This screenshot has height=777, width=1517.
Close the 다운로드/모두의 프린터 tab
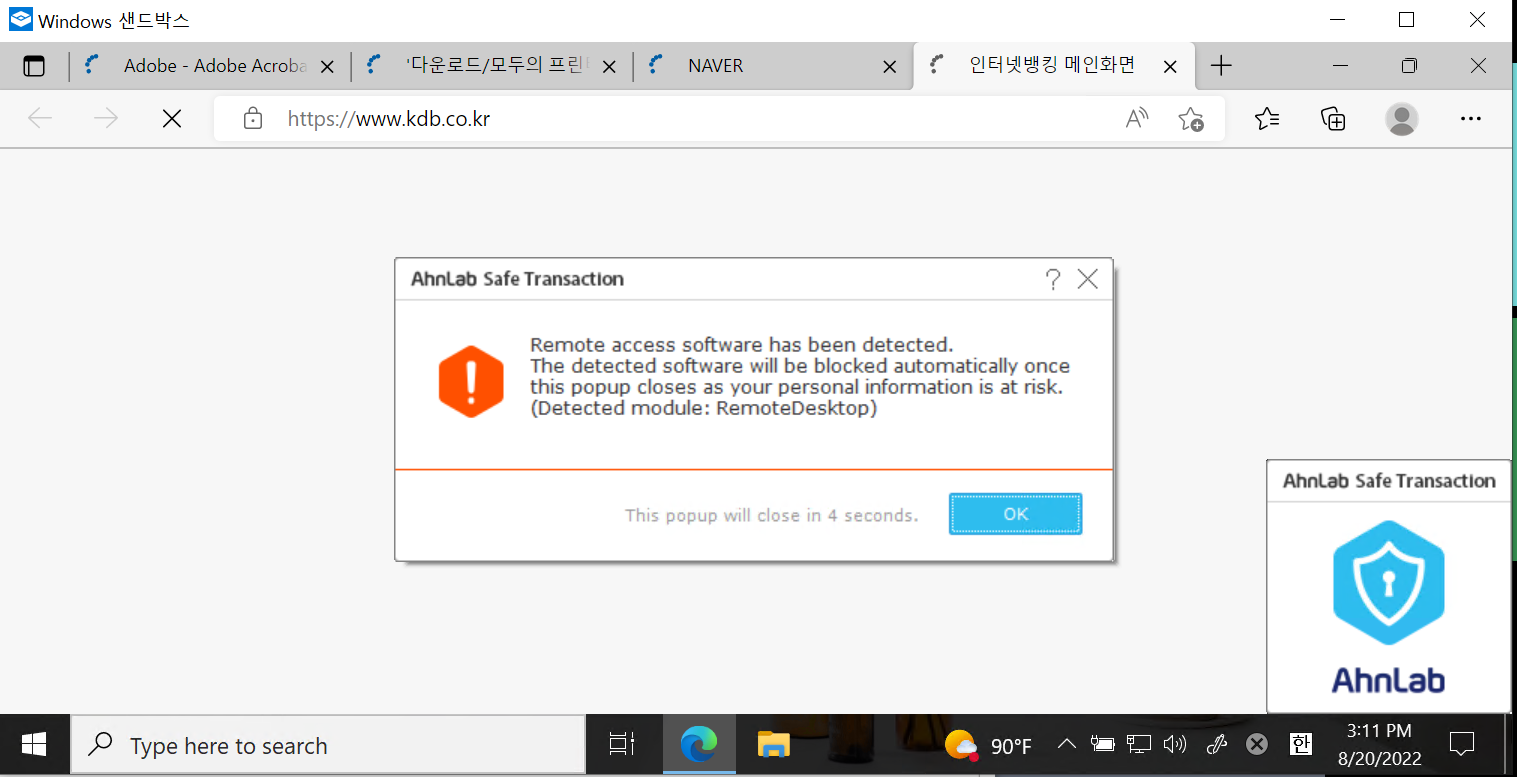(608, 67)
